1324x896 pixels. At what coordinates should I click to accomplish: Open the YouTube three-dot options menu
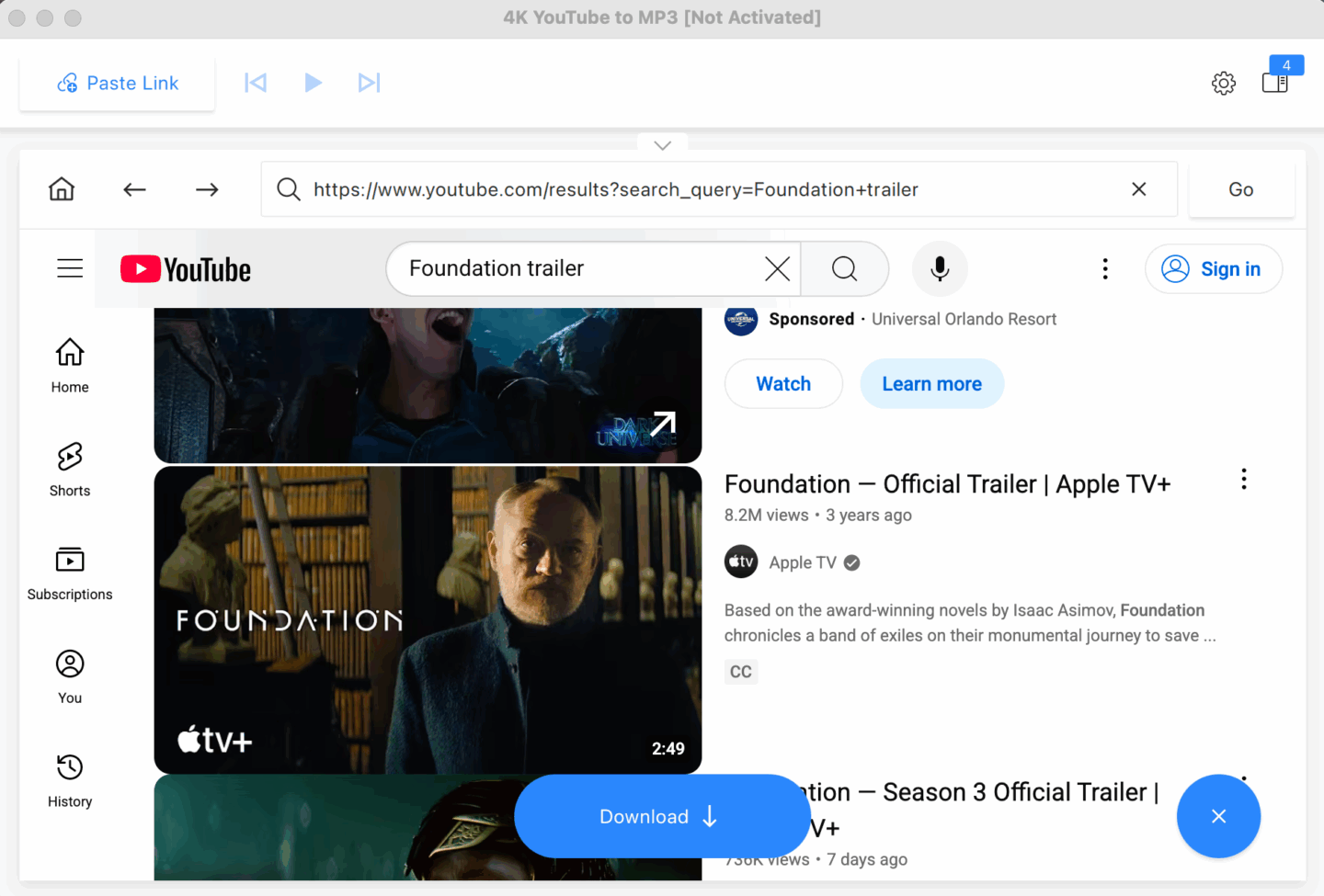(x=1104, y=268)
